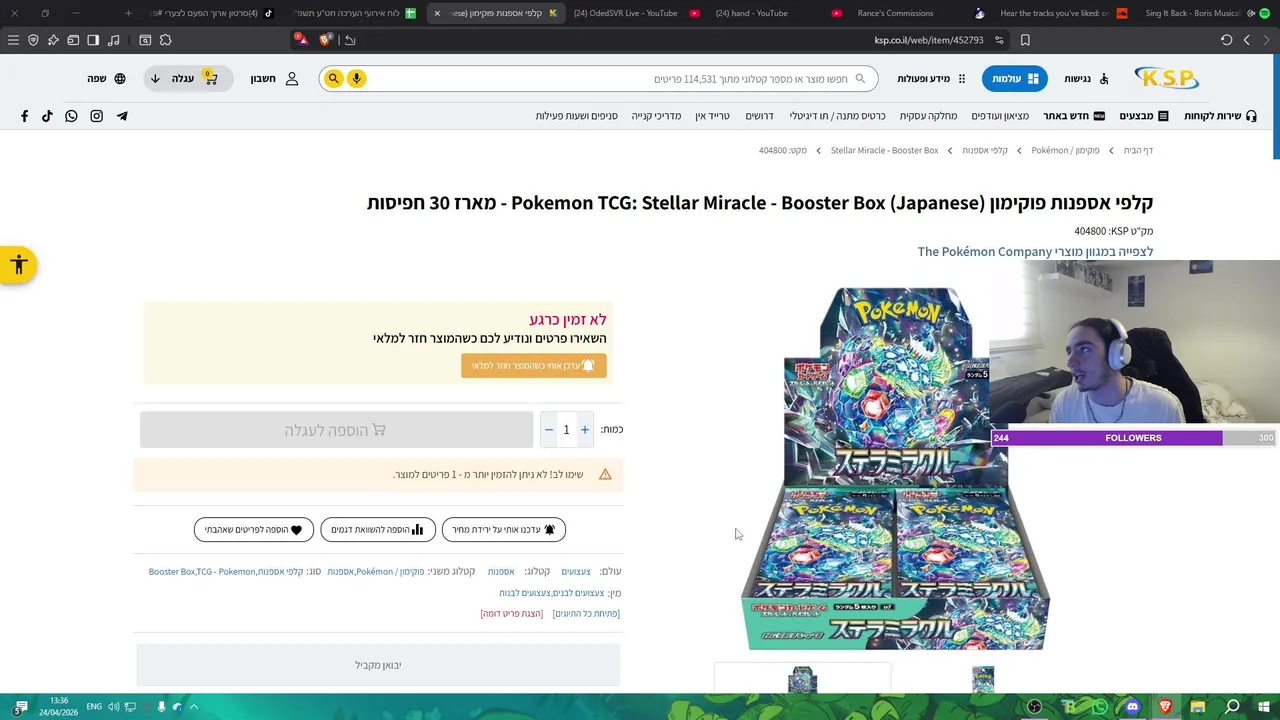Open the עולמות categories button
This screenshot has height=720, width=1280.
(1014, 78)
